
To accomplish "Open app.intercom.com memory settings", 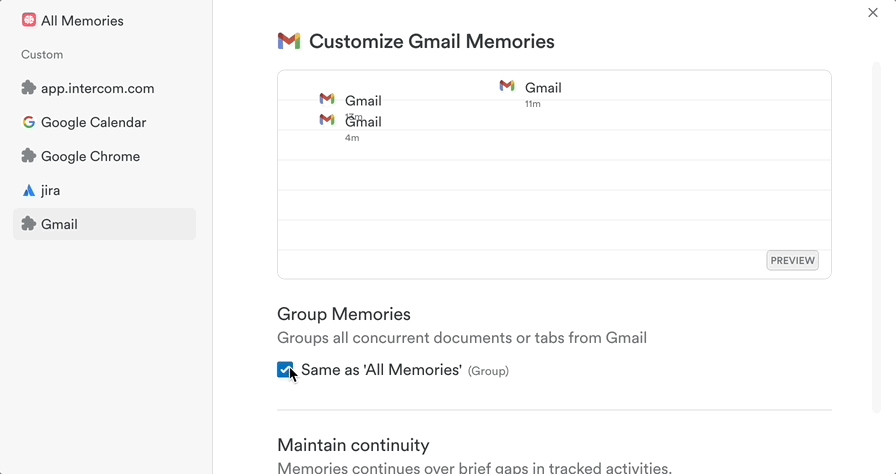I will [x=97, y=88].
